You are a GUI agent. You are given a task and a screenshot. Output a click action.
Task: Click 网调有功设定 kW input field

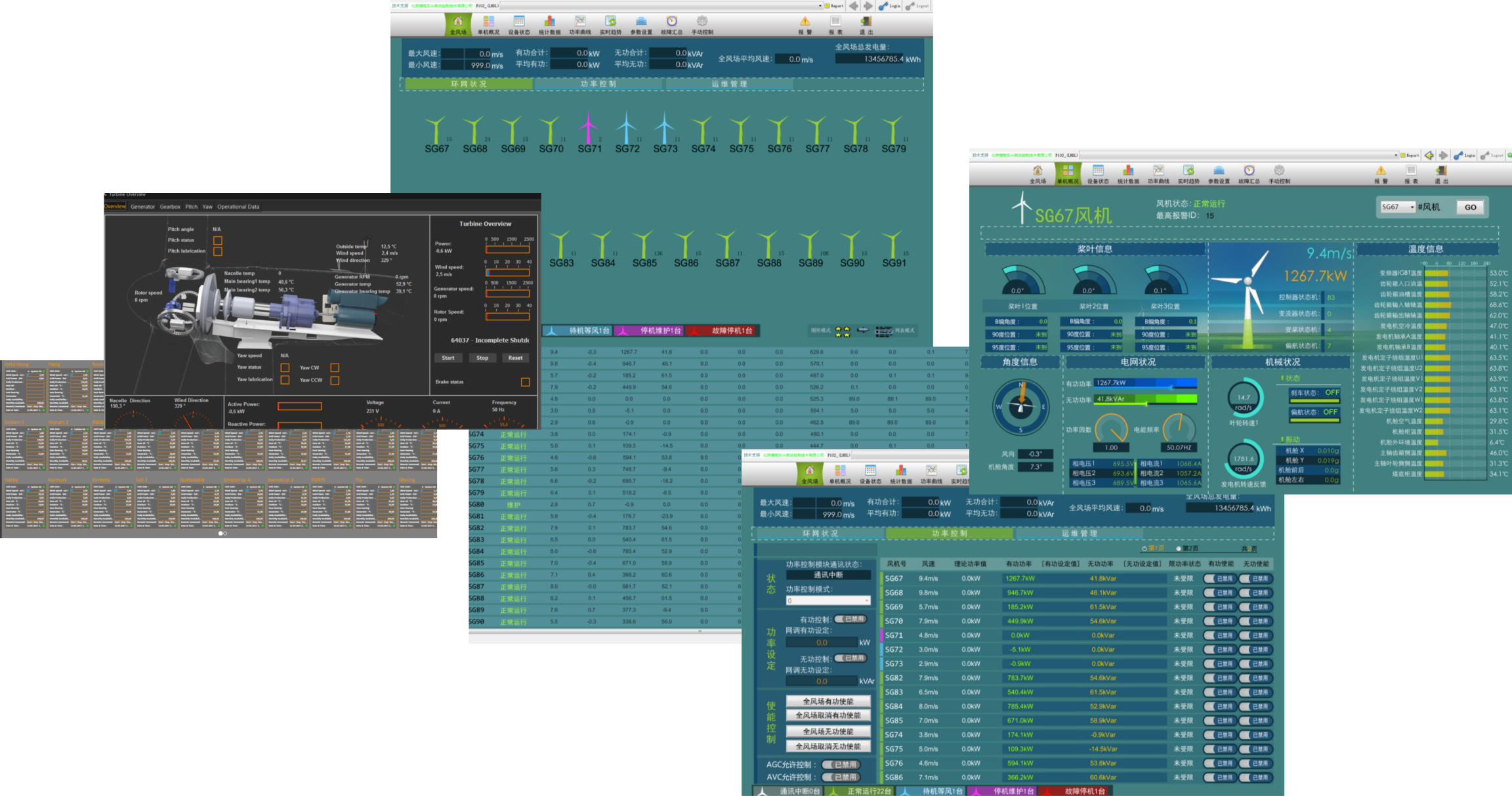(x=822, y=643)
